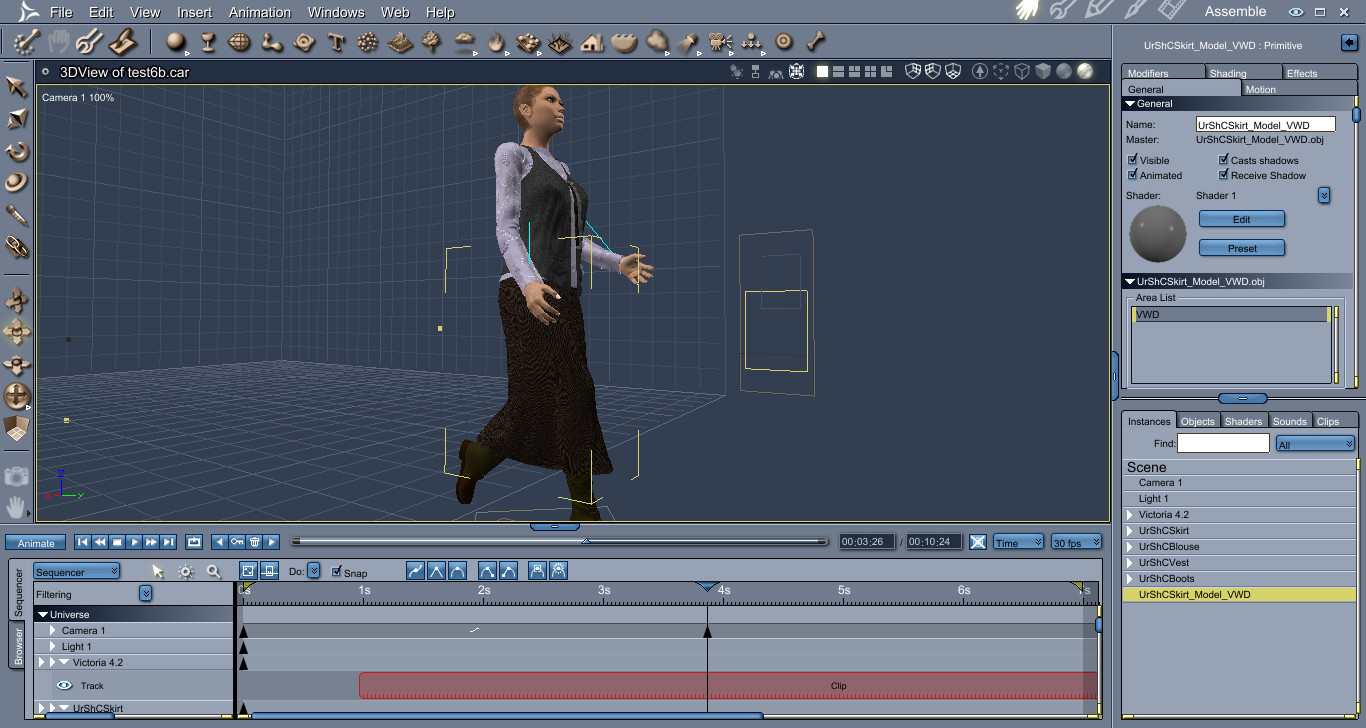Open the Sequencer dropdown menu
Screen dimensions: 1366x728
pyautogui.click(x=77, y=571)
